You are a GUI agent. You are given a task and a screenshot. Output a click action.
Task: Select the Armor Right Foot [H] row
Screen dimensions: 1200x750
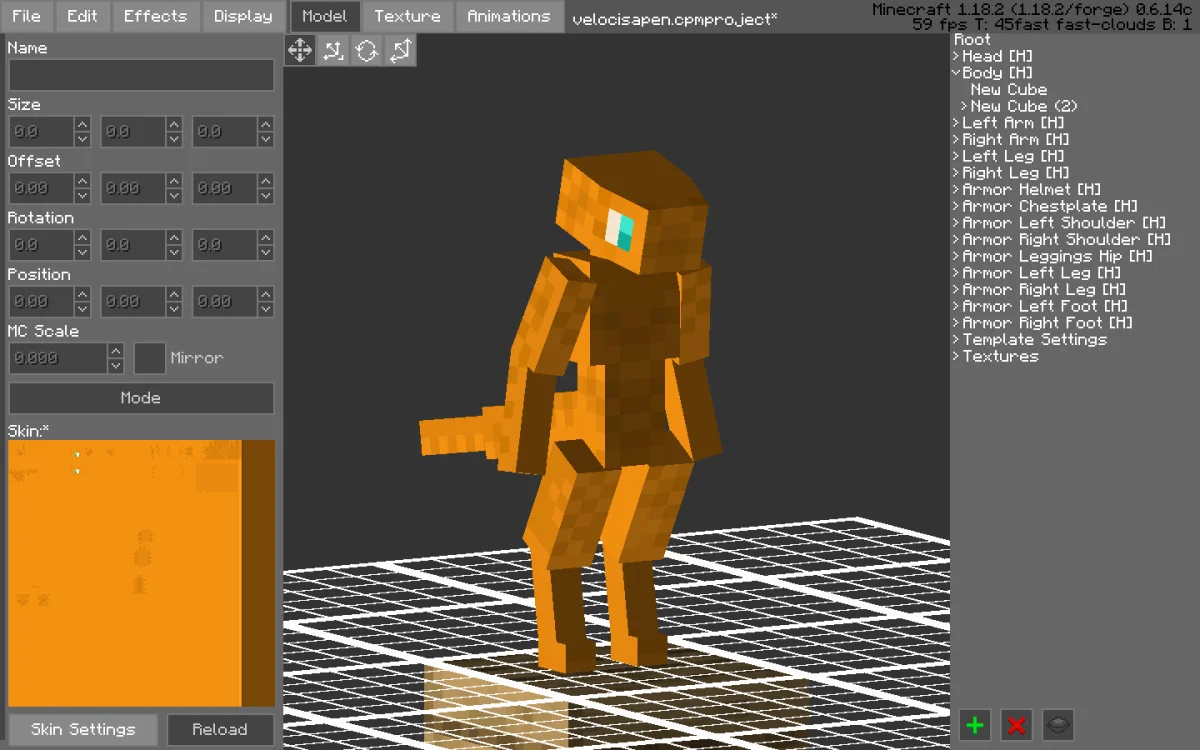tap(1049, 323)
